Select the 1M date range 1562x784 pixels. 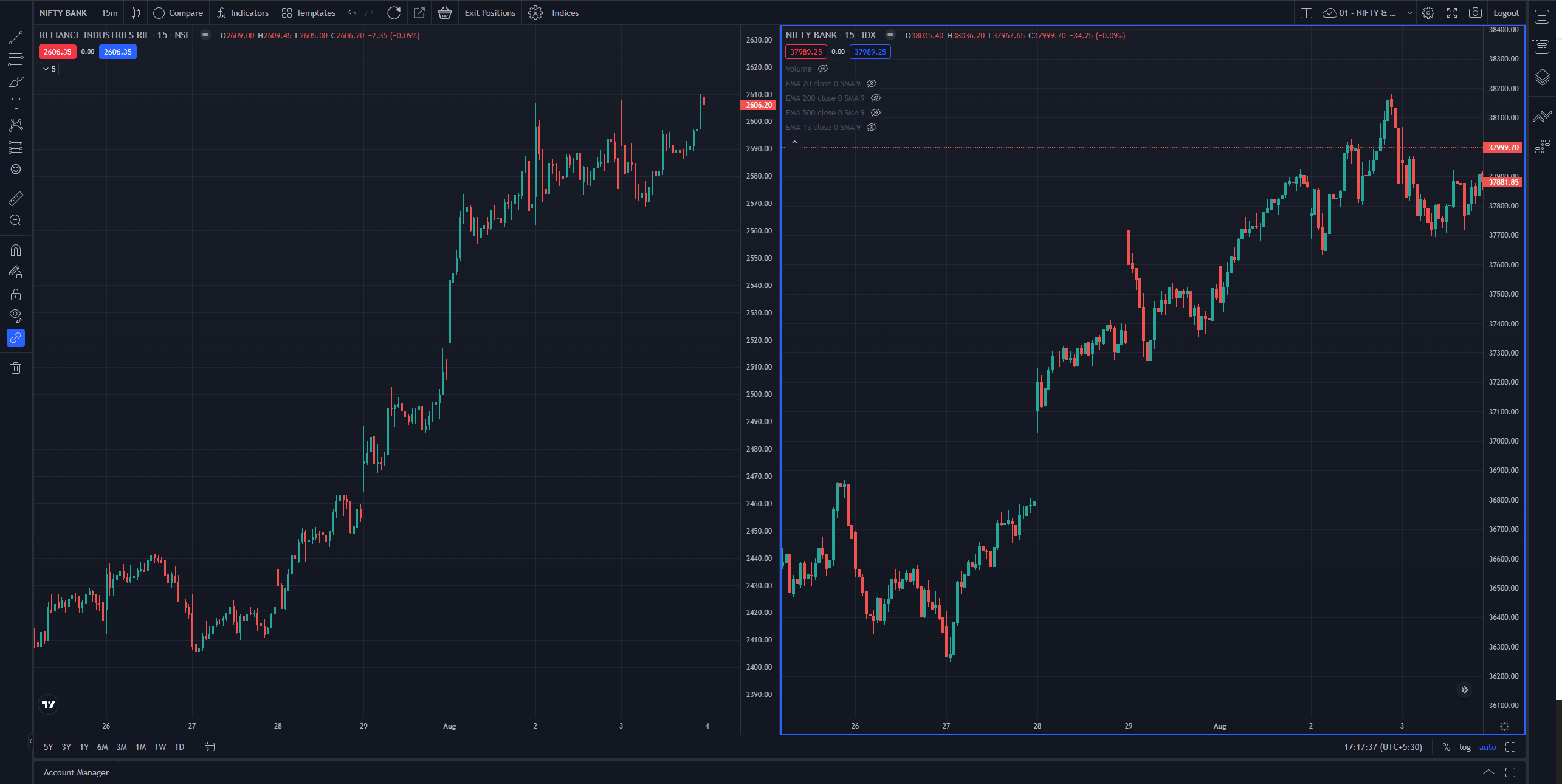coord(141,747)
